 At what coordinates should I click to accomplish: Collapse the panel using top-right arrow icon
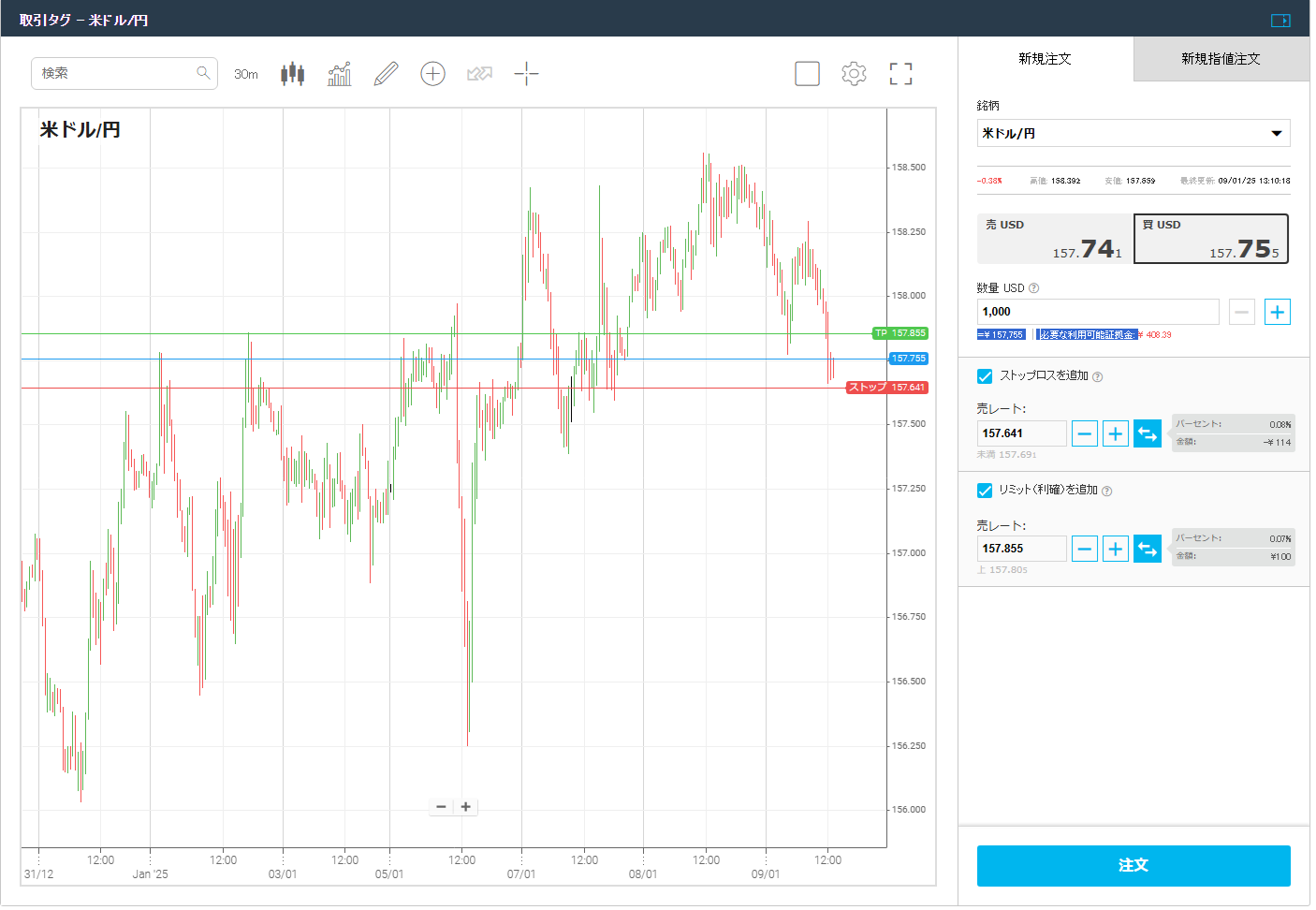(1280, 21)
